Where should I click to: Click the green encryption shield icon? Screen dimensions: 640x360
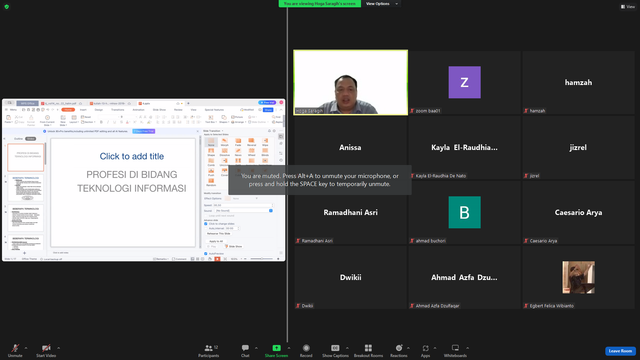pyautogui.click(x=7, y=7)
